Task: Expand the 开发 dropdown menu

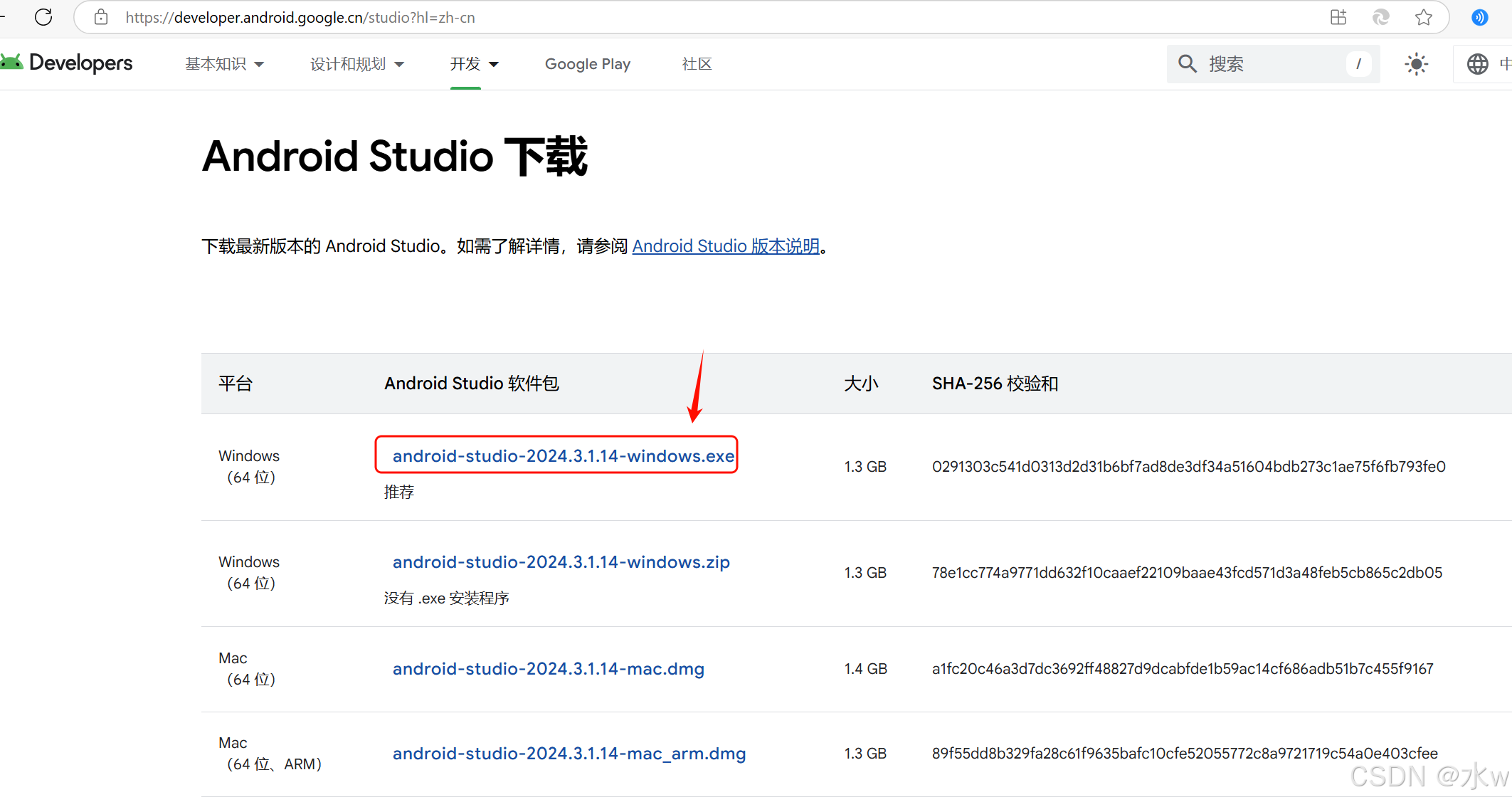Action: coord(474,64)
